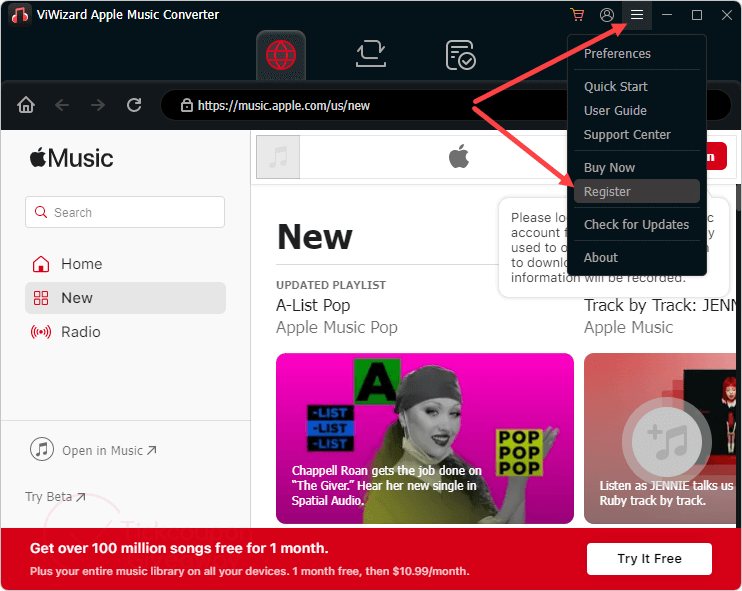The image size is (742, 591).
Task: Select New in sidebar
Action: pyautogui.click(x=125, y=298)
